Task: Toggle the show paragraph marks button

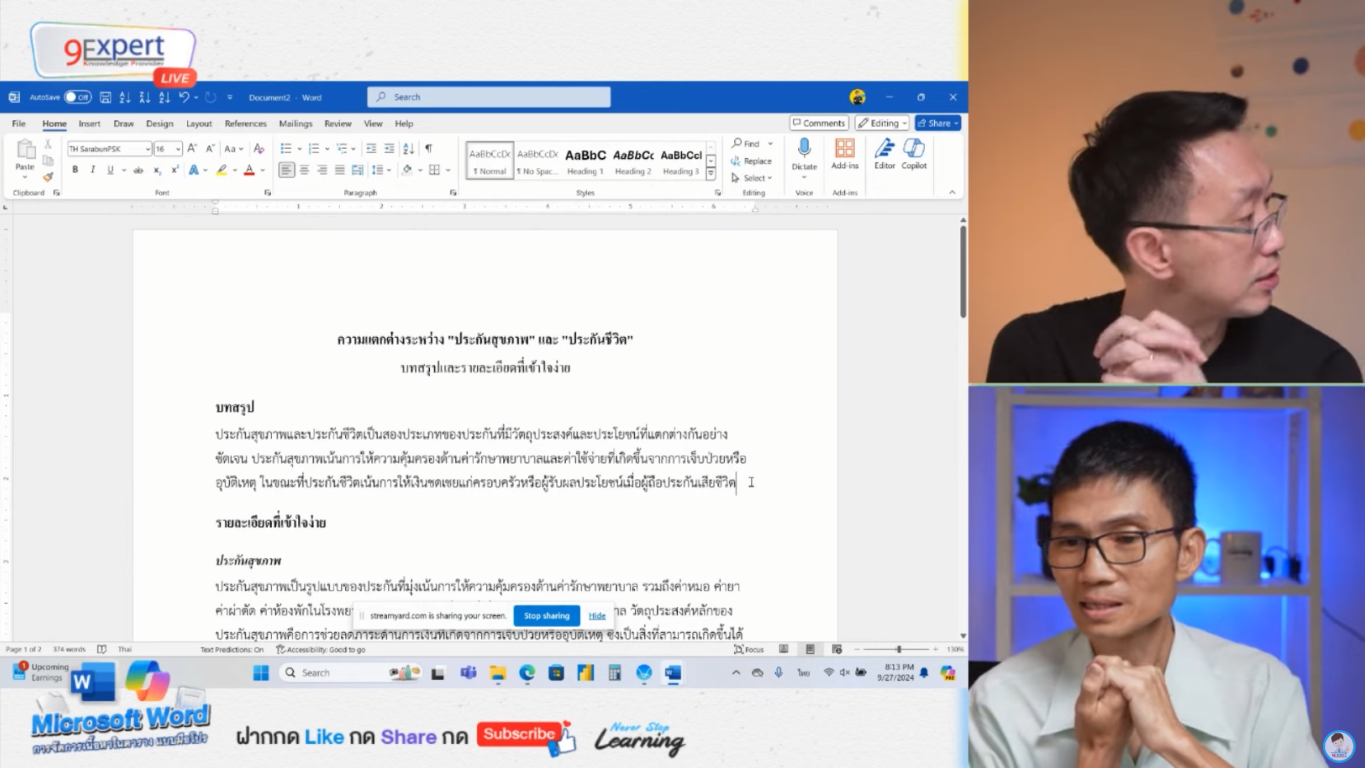Action: click(x=429, y=148)
